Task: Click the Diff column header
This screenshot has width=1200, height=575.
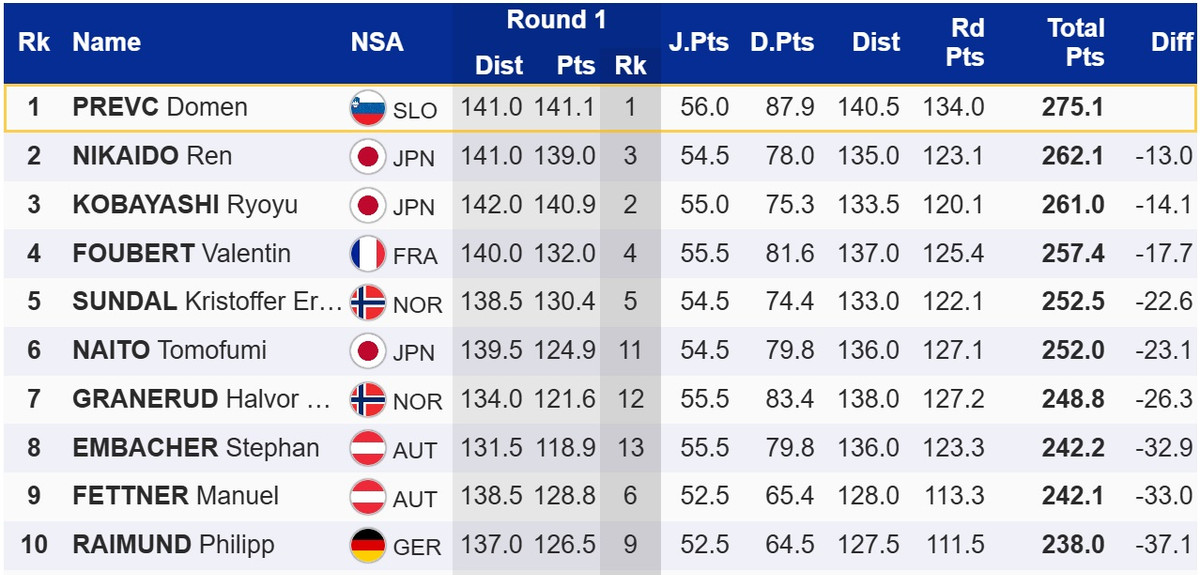Action: point(1171,42)
